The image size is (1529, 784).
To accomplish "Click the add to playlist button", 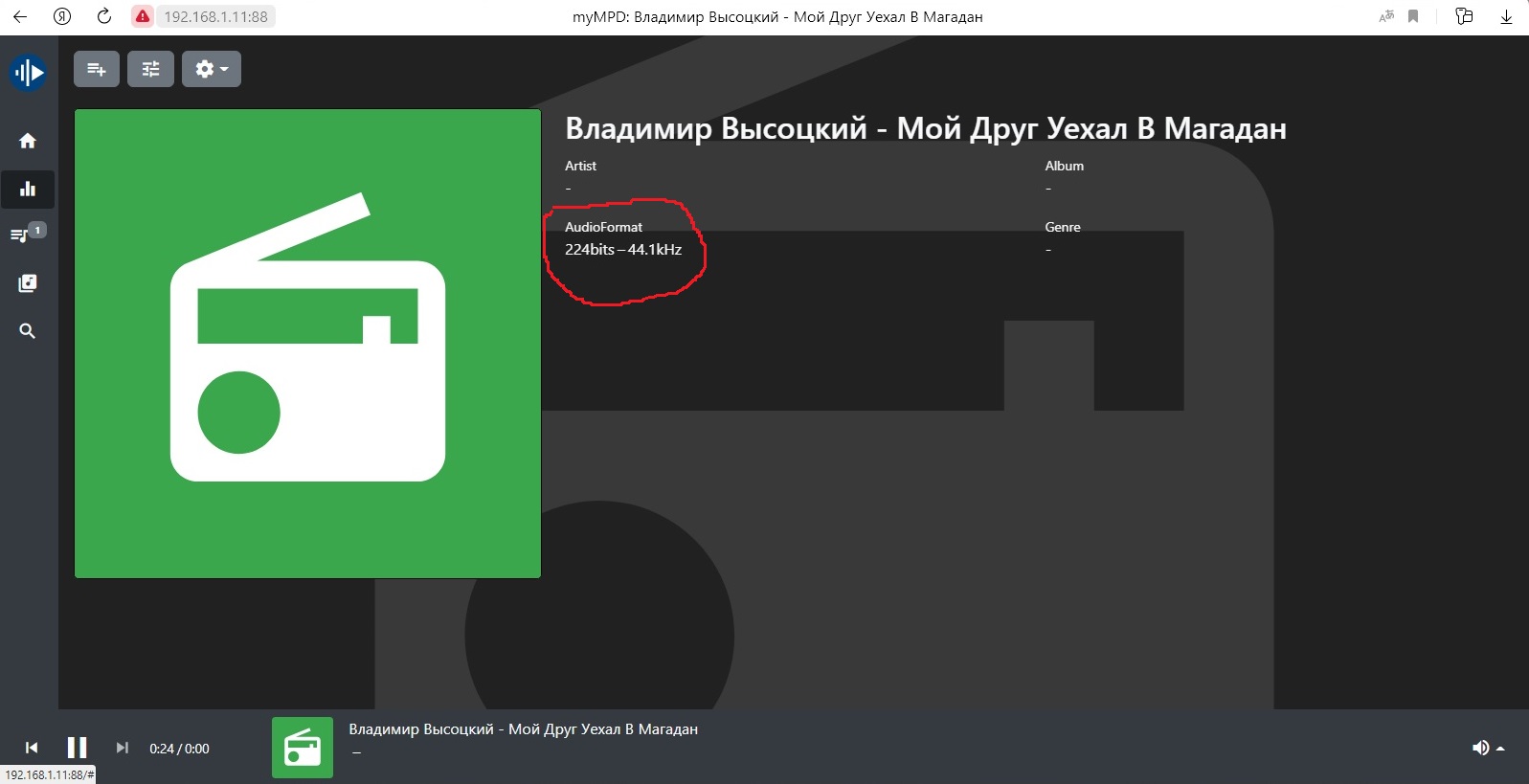I will tap(97, 69).
